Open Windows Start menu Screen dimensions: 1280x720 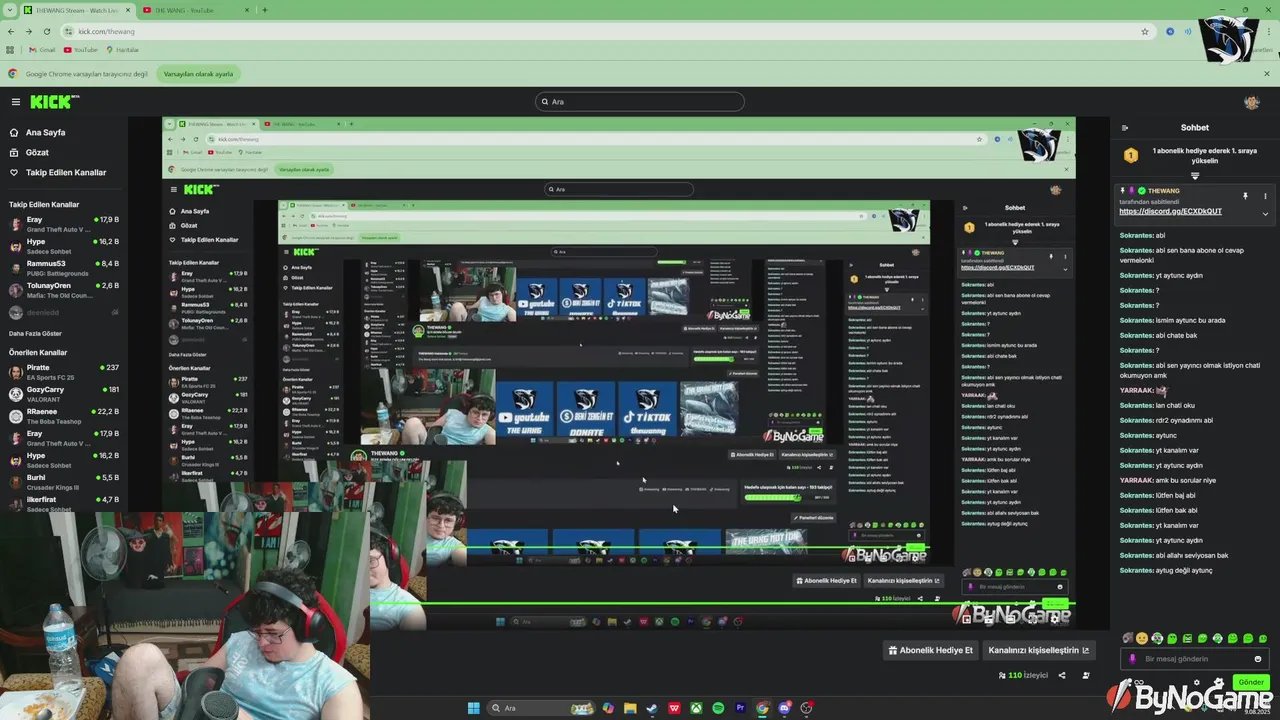click(x=473, y=708)
